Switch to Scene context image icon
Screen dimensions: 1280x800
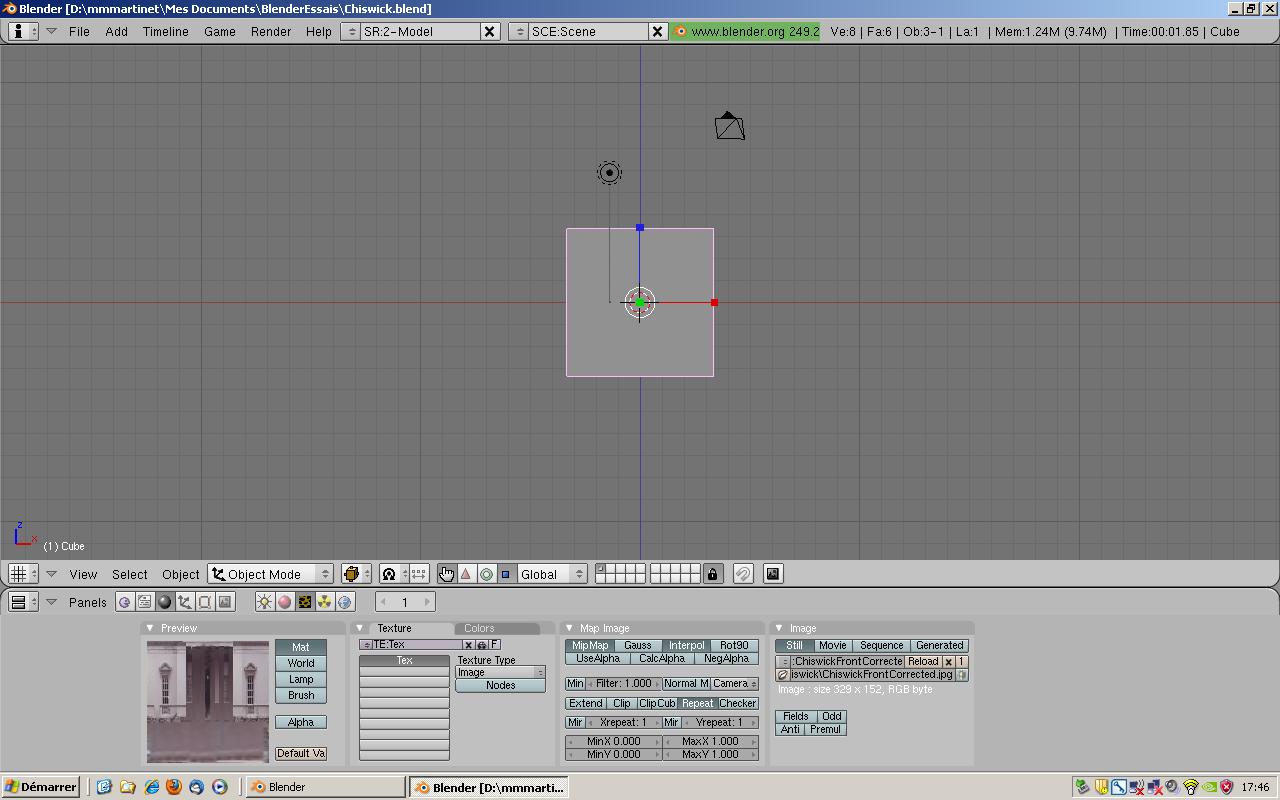[x=225, y=602]
